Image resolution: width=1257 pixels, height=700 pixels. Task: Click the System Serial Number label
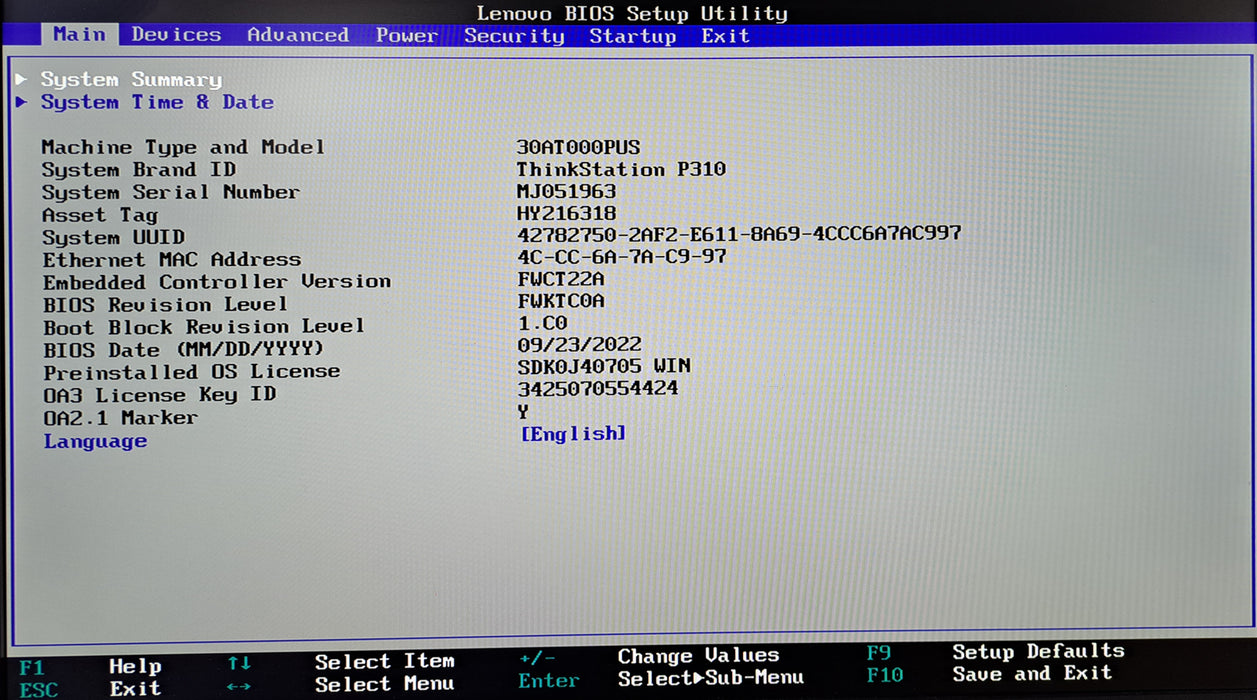point(171,192)
